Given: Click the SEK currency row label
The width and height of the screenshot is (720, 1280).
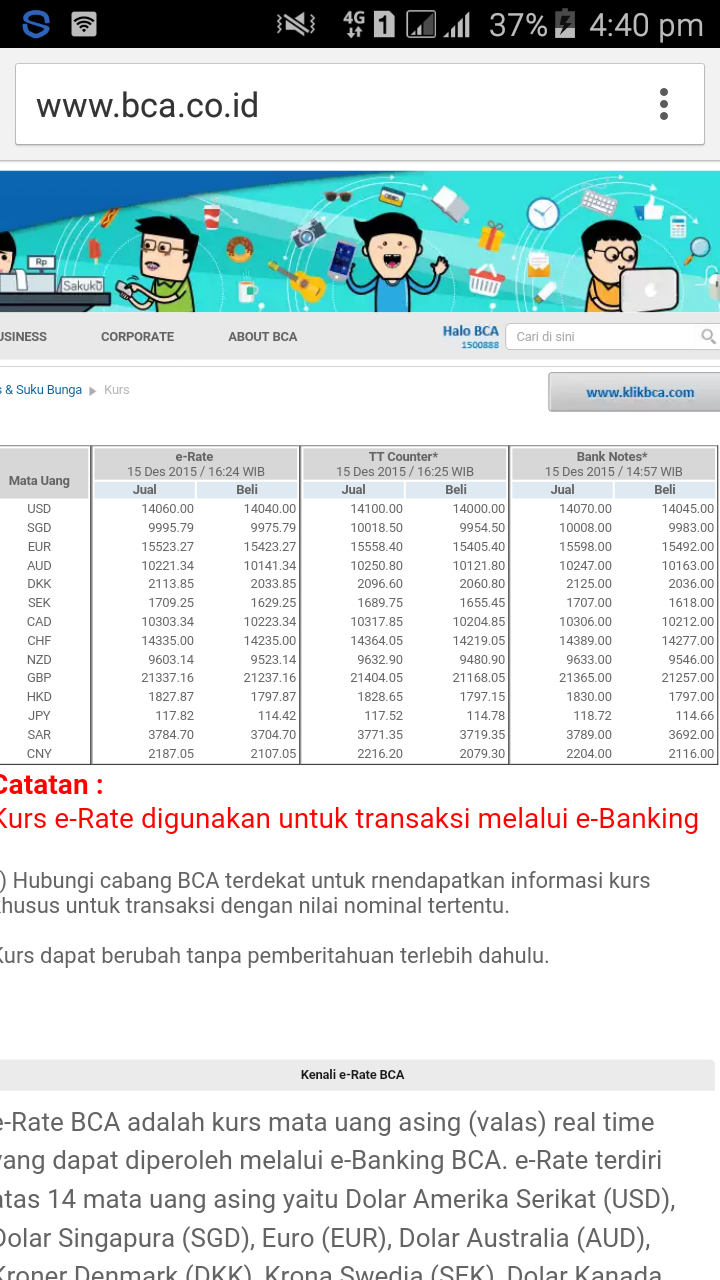Looking at the screenshot, I should pos(39,603).
